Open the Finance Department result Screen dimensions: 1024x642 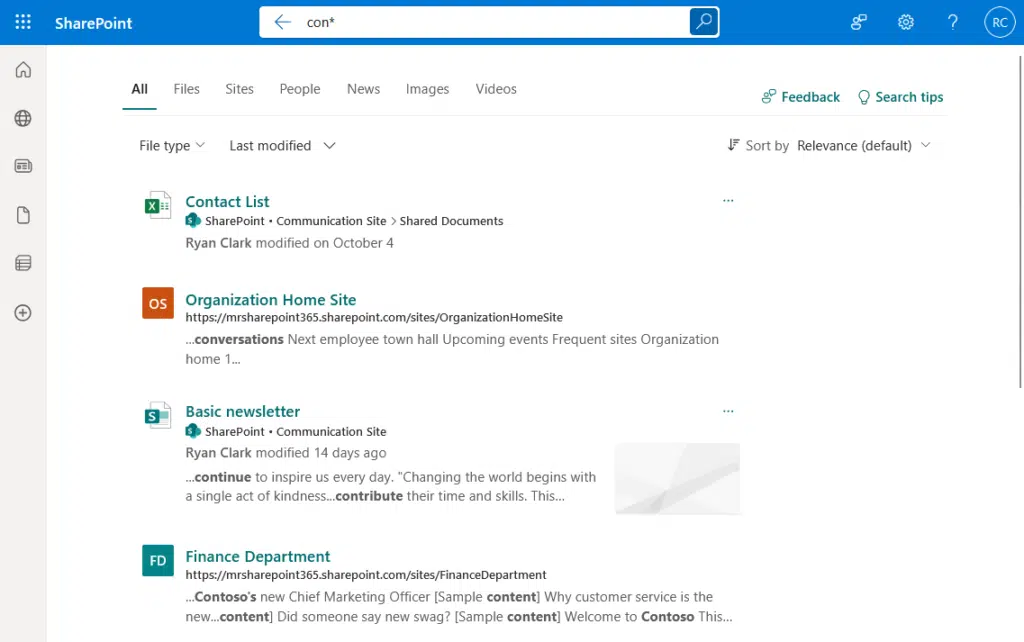[258, 556]
